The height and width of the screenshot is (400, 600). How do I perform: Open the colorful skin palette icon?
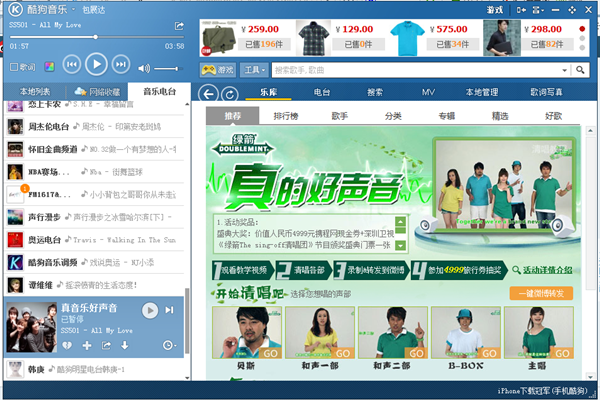49,67
